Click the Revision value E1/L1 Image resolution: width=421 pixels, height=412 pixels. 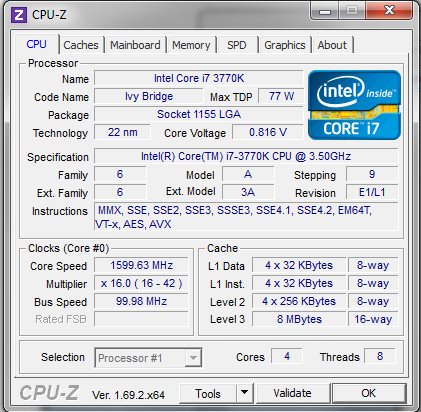tap(372, 192)
